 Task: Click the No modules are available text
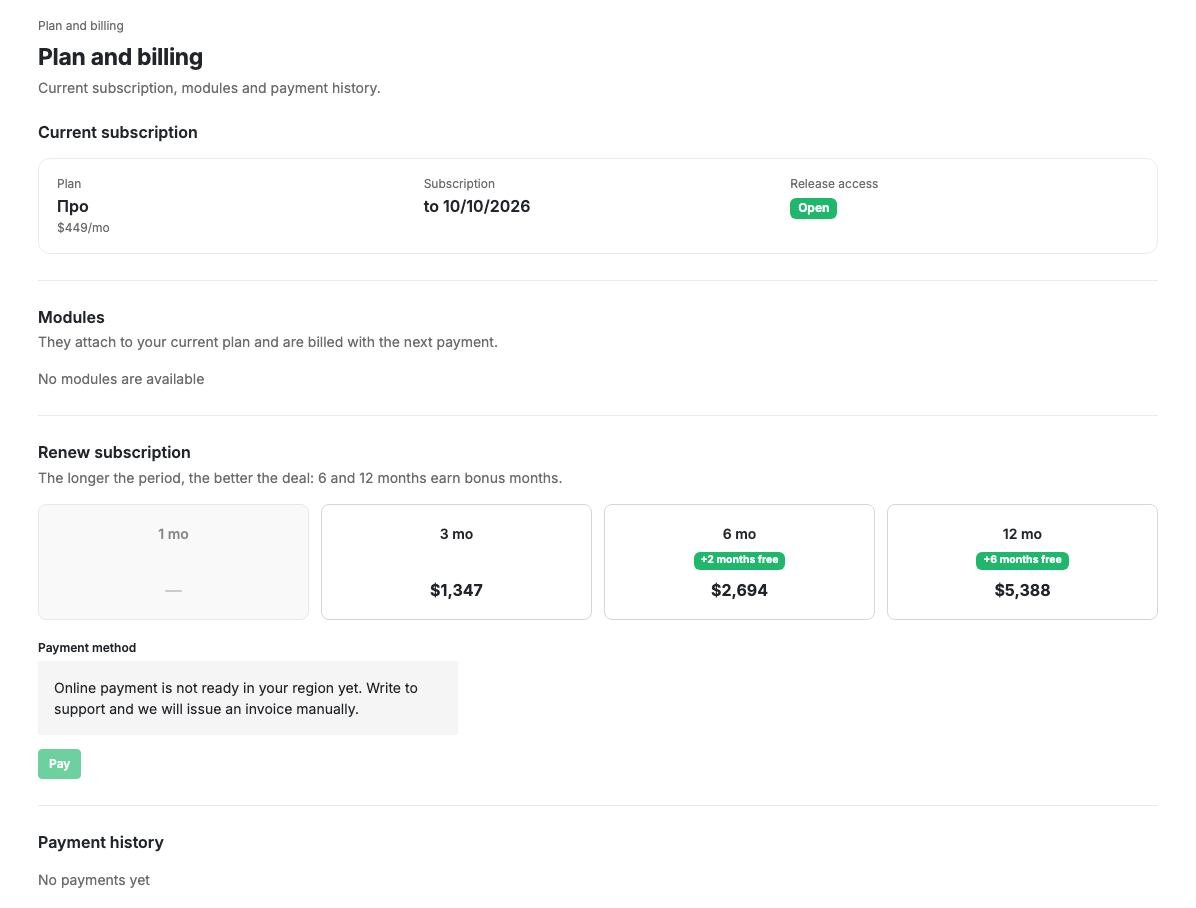pyautogui.click(x=121, y=379)
